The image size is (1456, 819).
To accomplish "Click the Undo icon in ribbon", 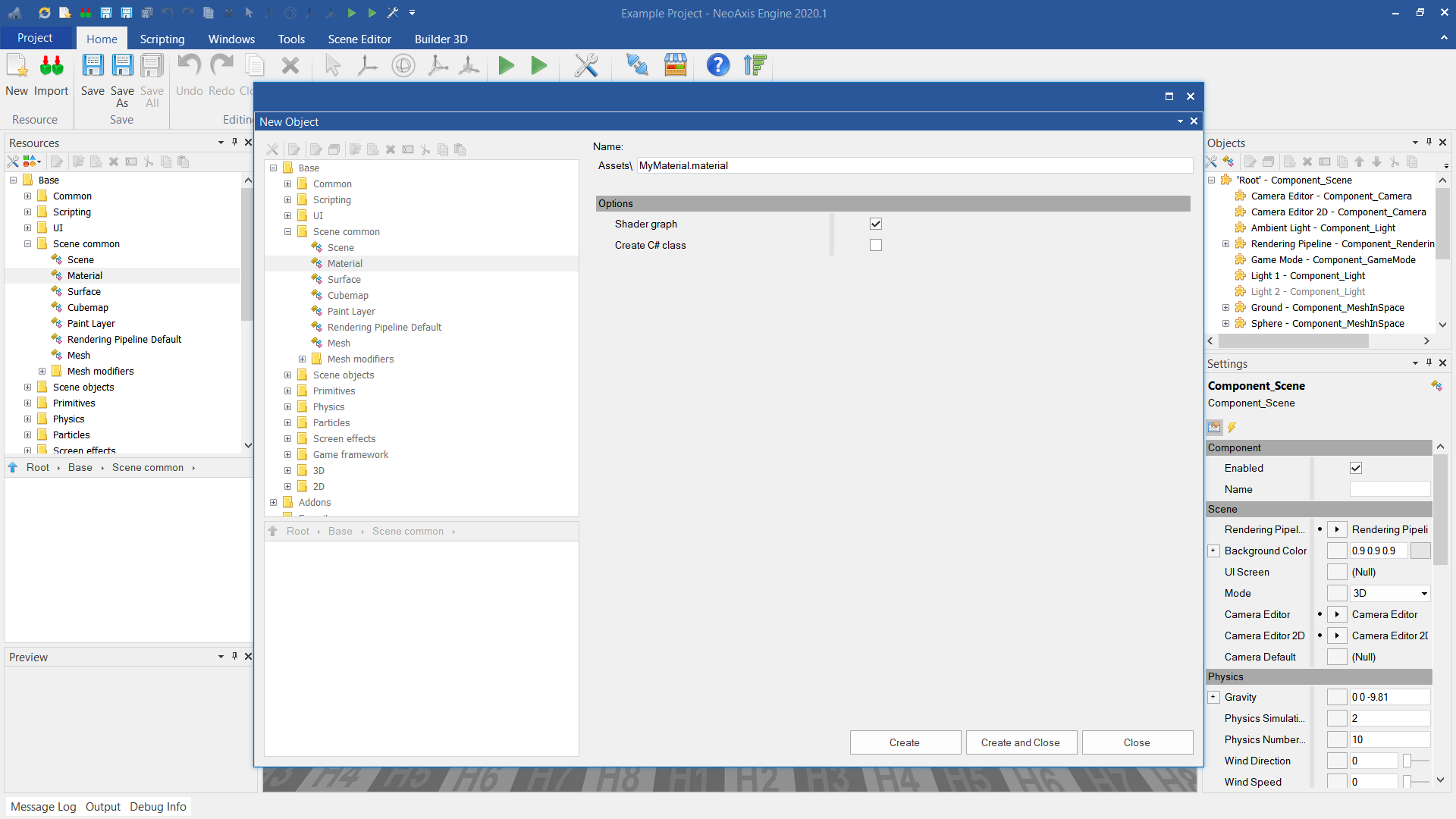I will click(189, 67).
